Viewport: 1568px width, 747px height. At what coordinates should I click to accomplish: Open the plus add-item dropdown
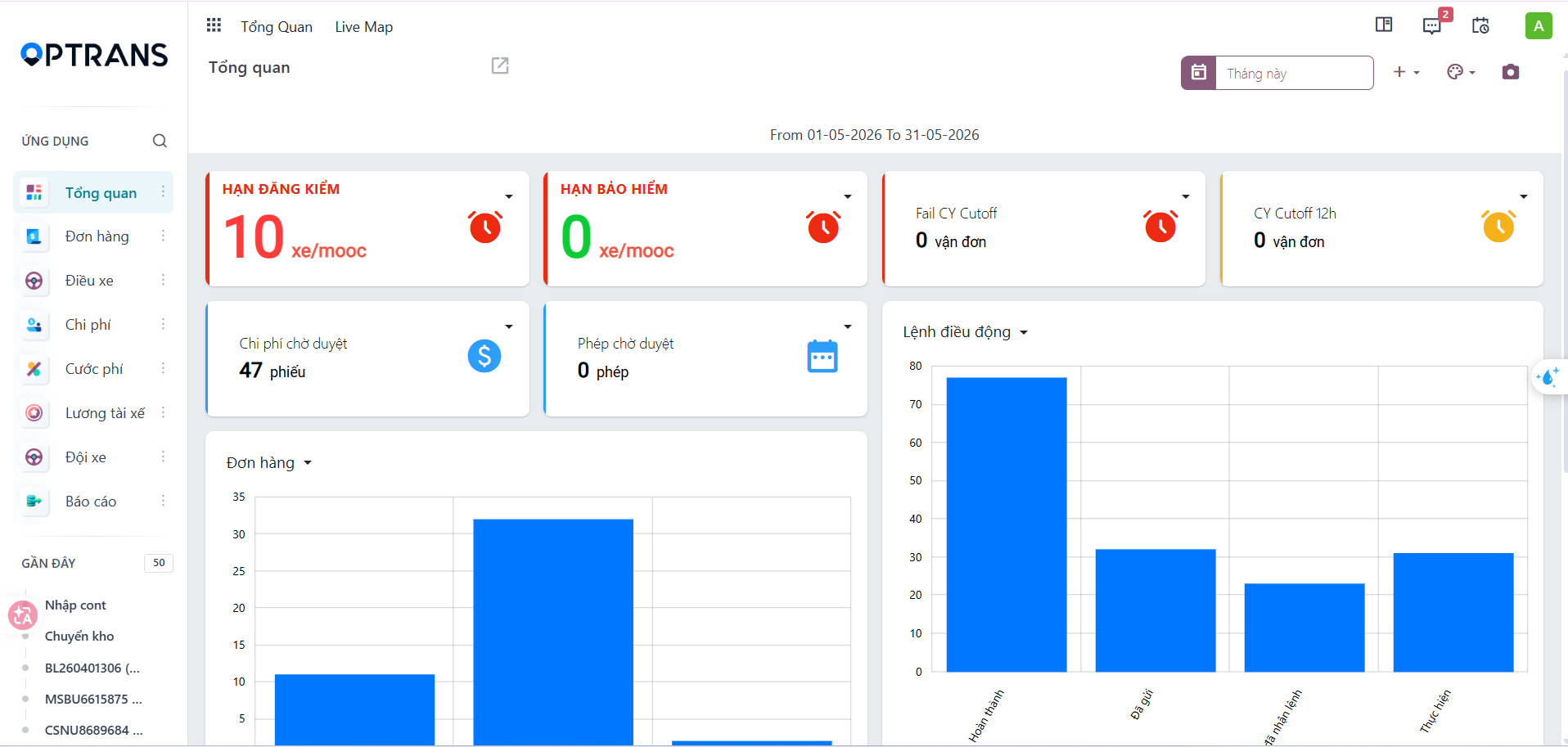[1406, 72]
